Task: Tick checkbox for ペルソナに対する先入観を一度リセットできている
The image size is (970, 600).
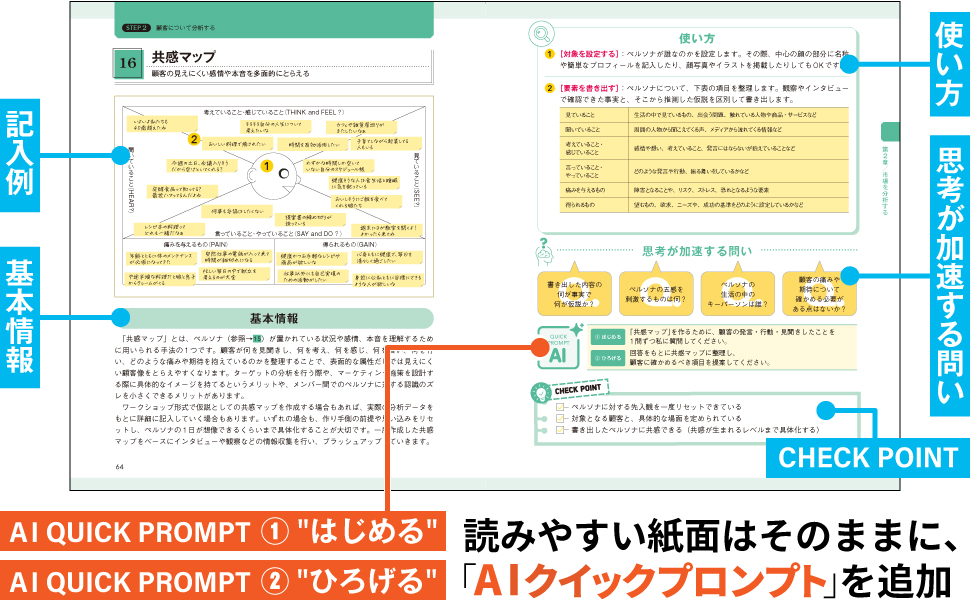Action: pyautogui.click(x=560, y=407)
